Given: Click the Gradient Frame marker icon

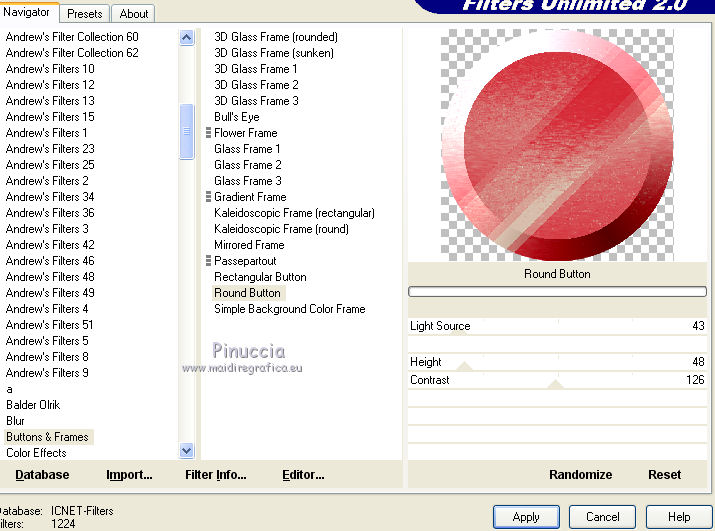Looking at the screenshot, I should tap(208, 197).
